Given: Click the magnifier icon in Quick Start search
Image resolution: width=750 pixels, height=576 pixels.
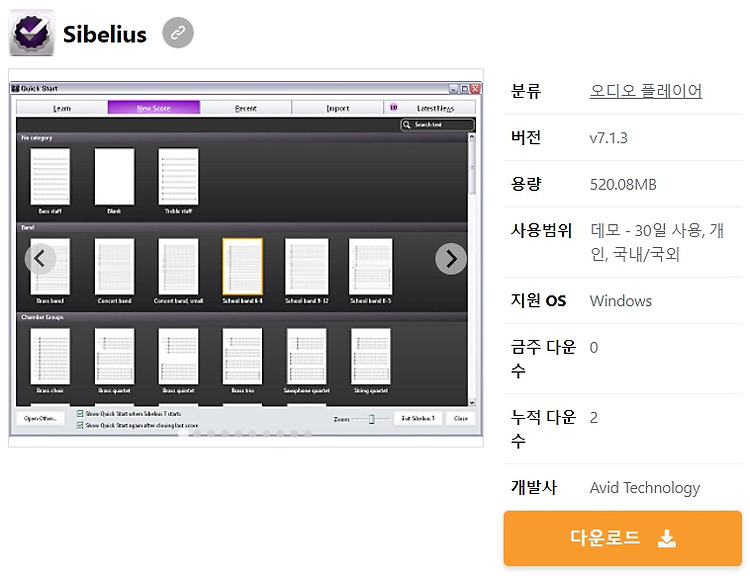Looking at the screenshot, I should coord(407,124).
